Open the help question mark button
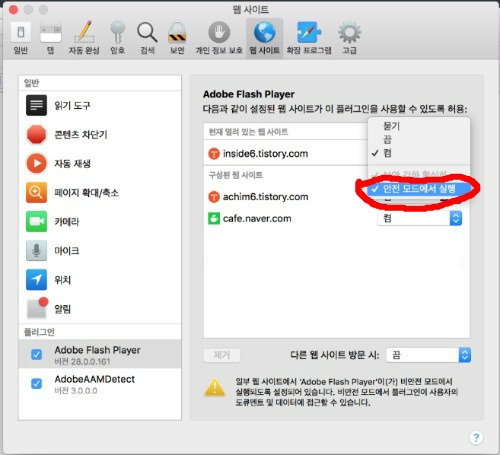Image resolution: width=500 pixels, height=455 pixels. (476, 438)
